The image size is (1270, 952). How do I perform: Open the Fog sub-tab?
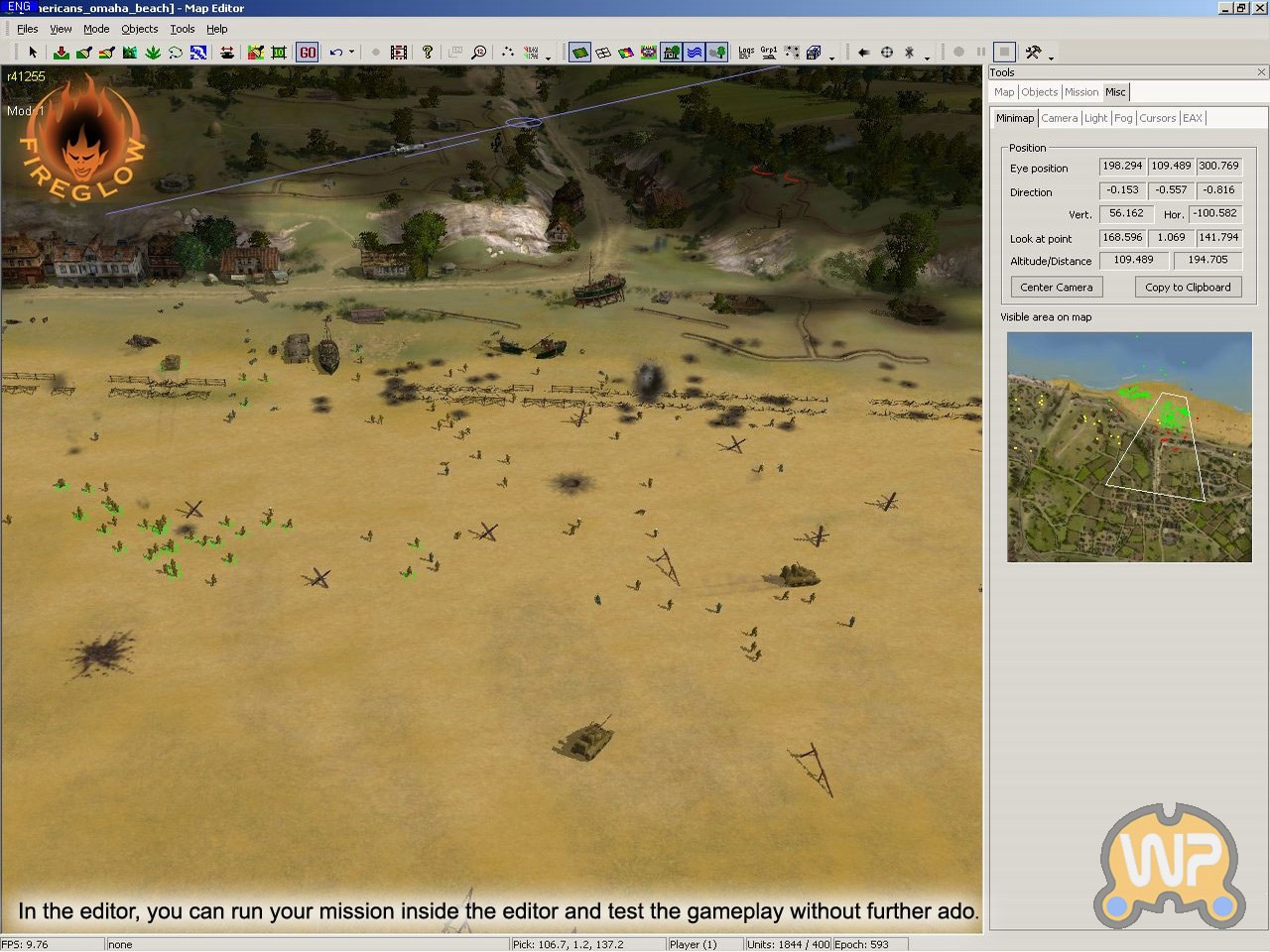tap(1123, 118)
